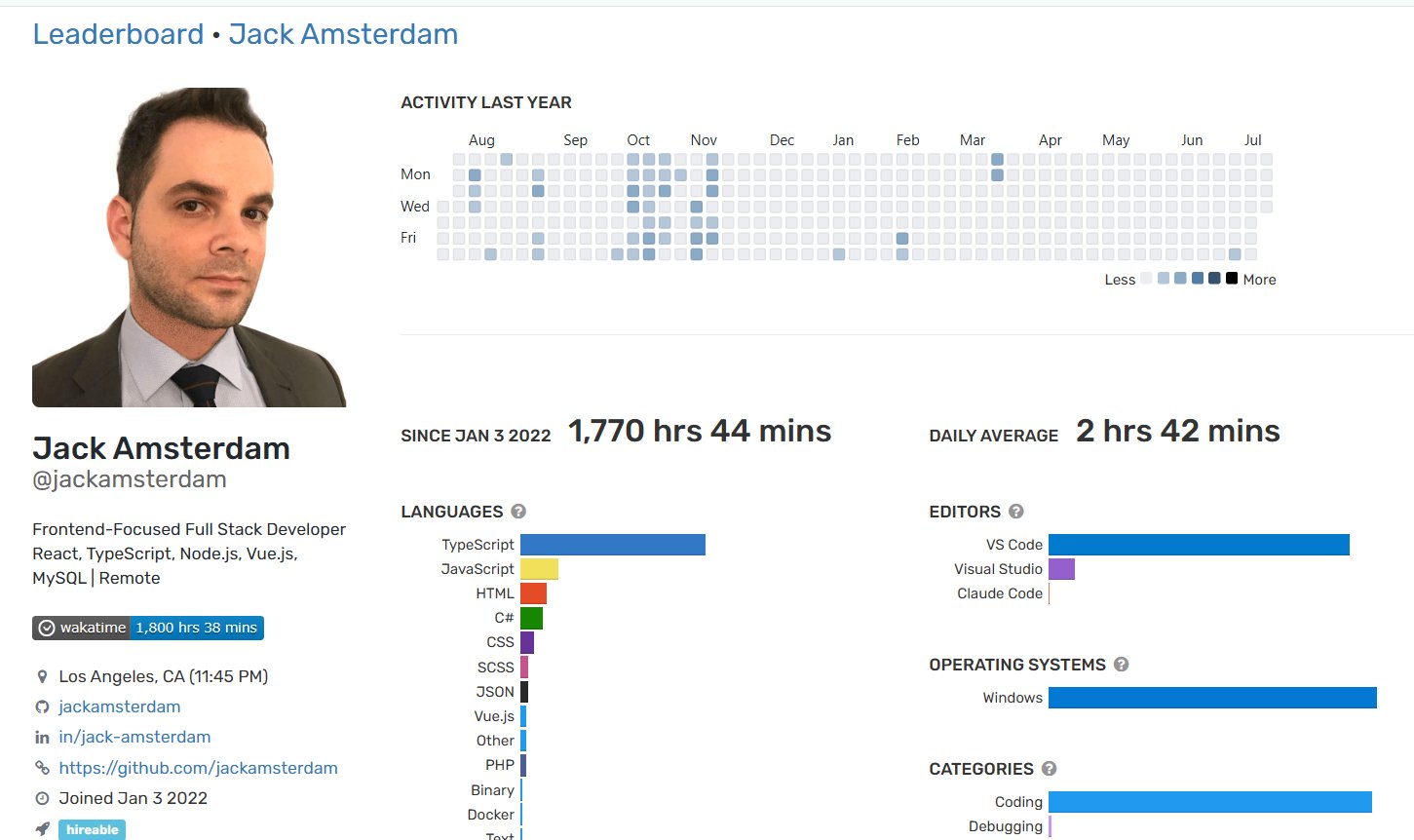Screen dimensions: 1414x840
Task: Click the Claude Code editor label
Action: [x=1000, y=593]
